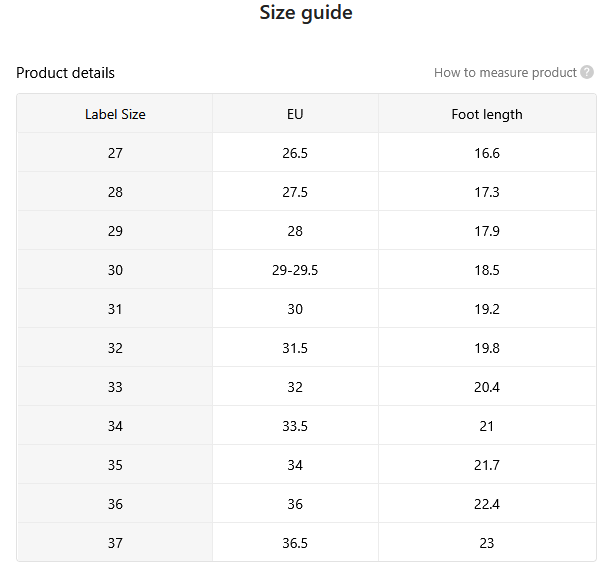Image resolution: width=610 pixels, height=574 pixels.
Task: Select label size 30 row
Action: [x=307, y=270]
